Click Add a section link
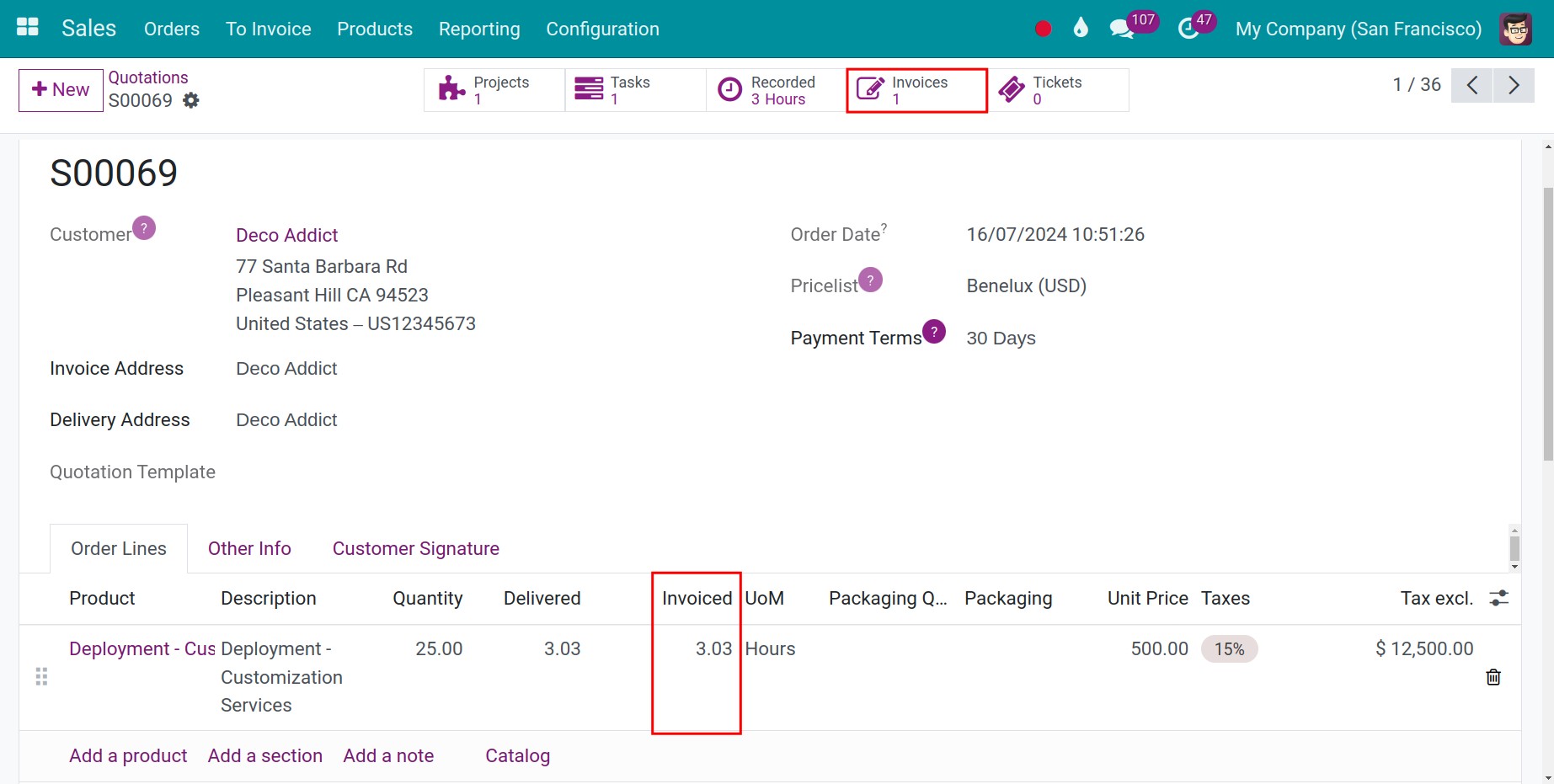1554x784 pixels. (265, 755)
